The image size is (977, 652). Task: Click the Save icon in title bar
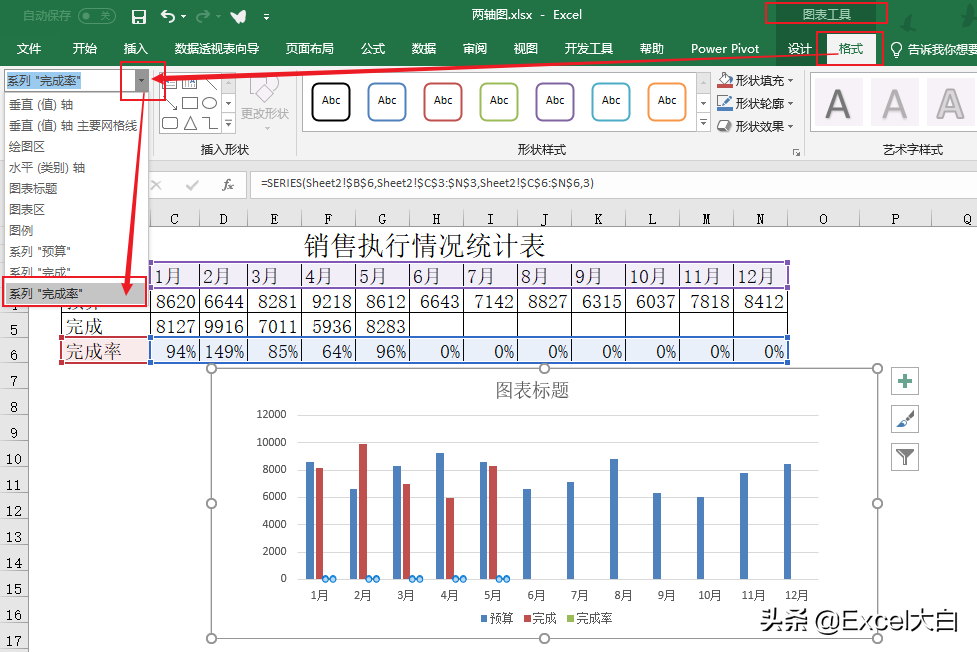(x=139, y=16)
